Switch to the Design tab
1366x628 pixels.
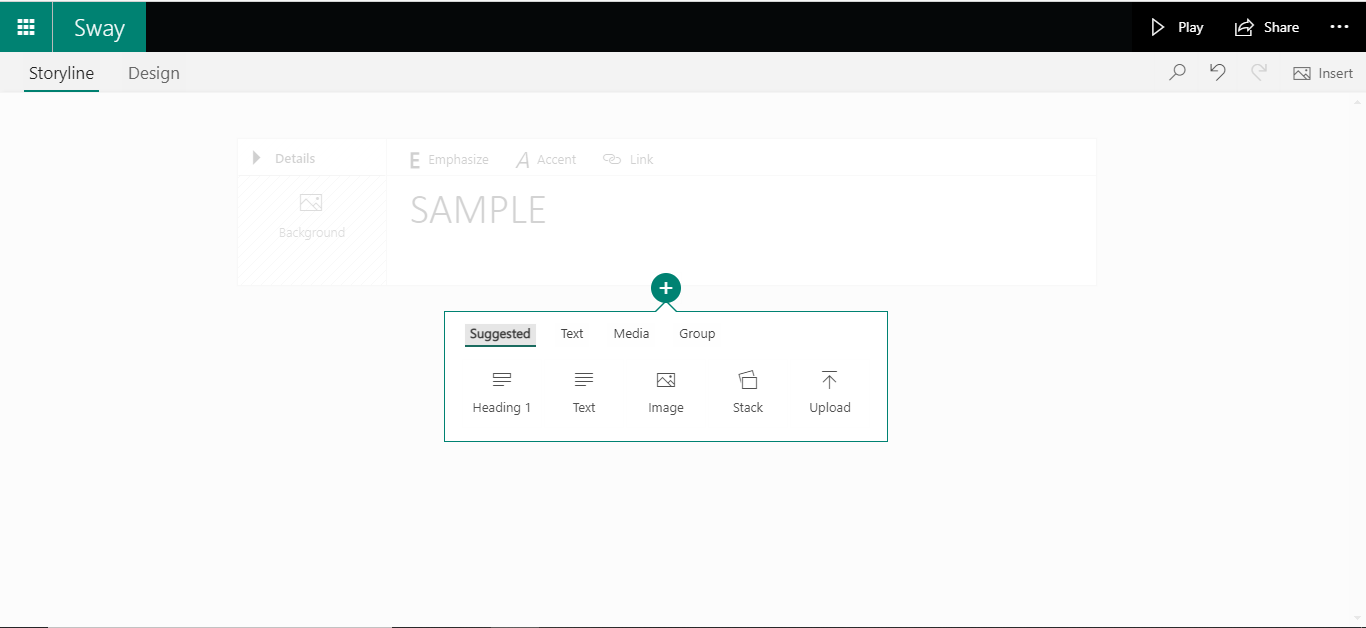(x=153, y=72)
